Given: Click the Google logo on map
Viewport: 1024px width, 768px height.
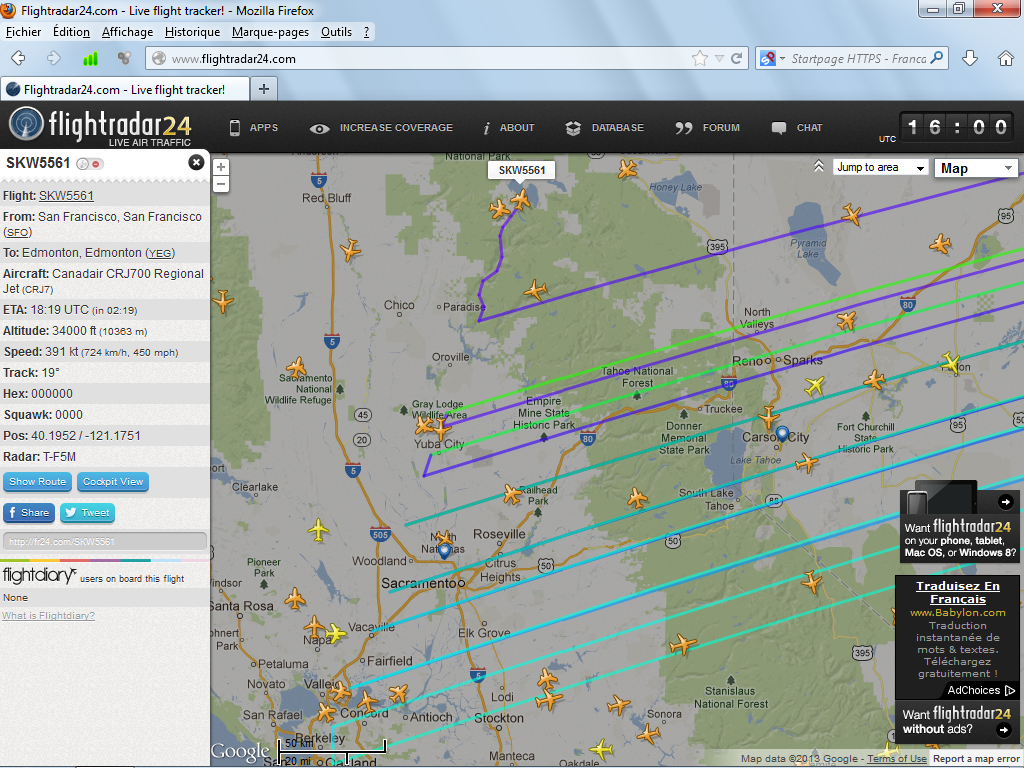Looking at the screenshot, I should click(240, 752).
